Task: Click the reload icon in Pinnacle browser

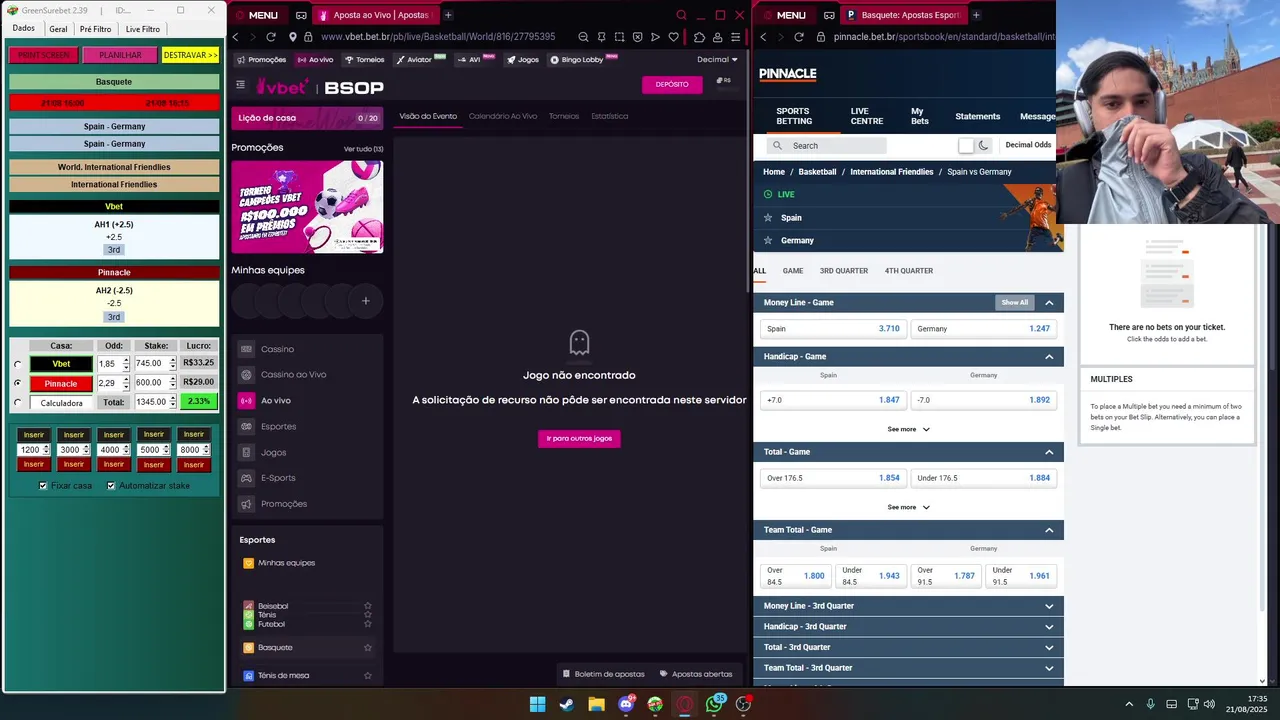Action: pyautogui.click(x=798, y=37)
